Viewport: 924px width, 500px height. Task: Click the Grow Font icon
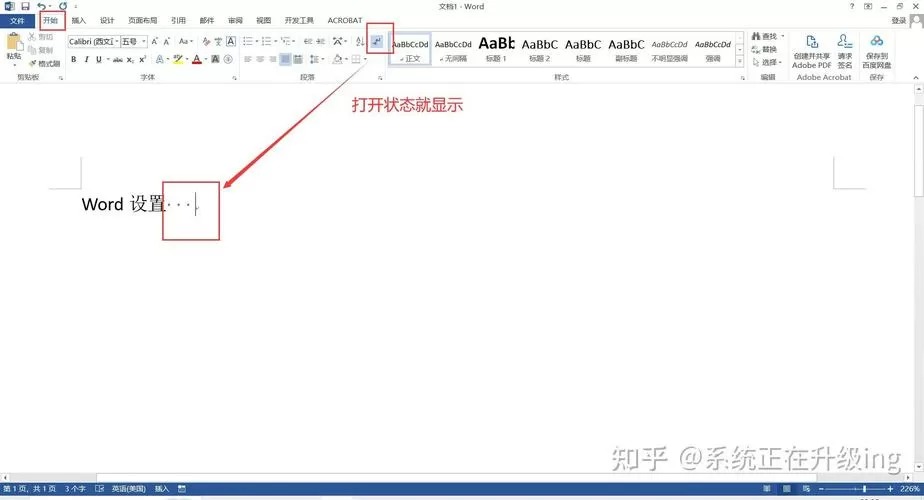tap(154, 41)
